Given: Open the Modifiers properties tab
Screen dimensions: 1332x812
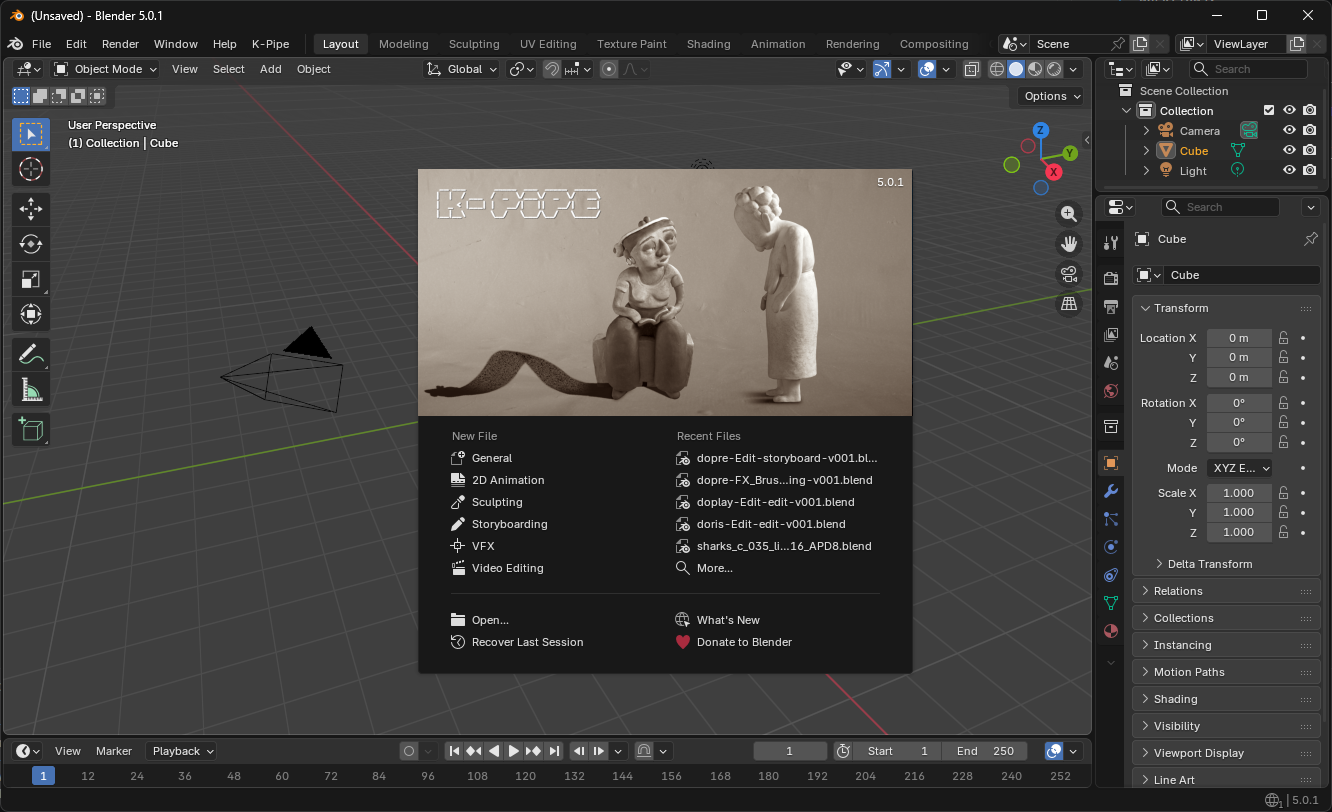Looking at the screenshot, I should click(1110, 491).
